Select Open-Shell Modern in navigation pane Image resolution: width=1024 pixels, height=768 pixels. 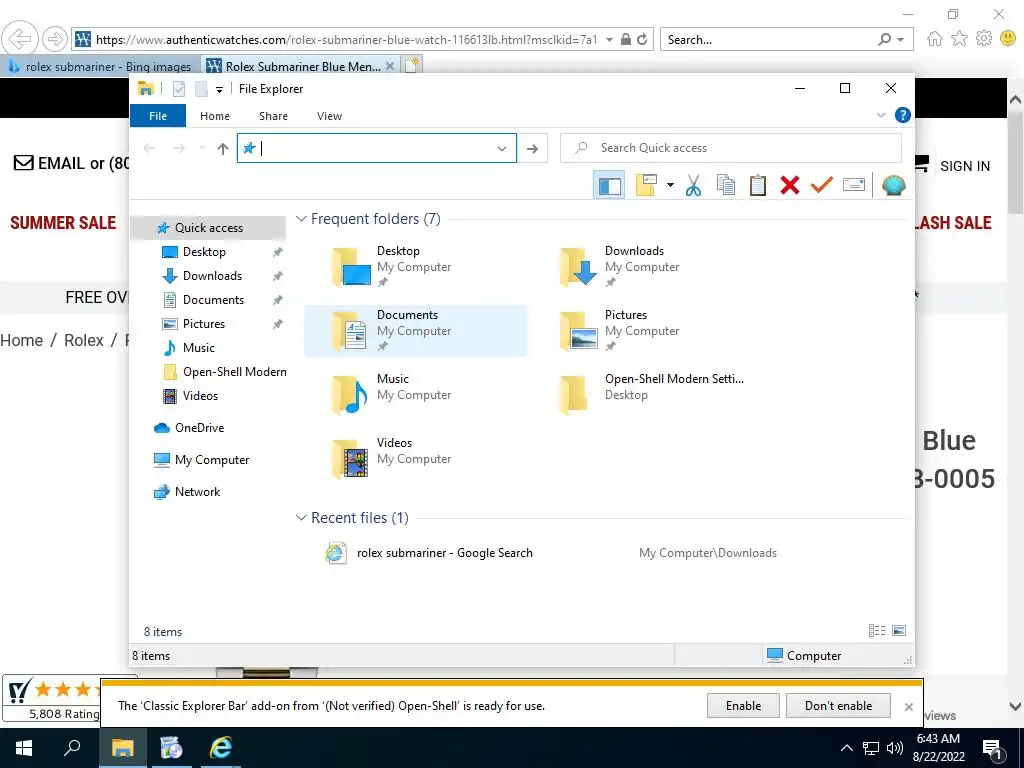tap(234, 372)
